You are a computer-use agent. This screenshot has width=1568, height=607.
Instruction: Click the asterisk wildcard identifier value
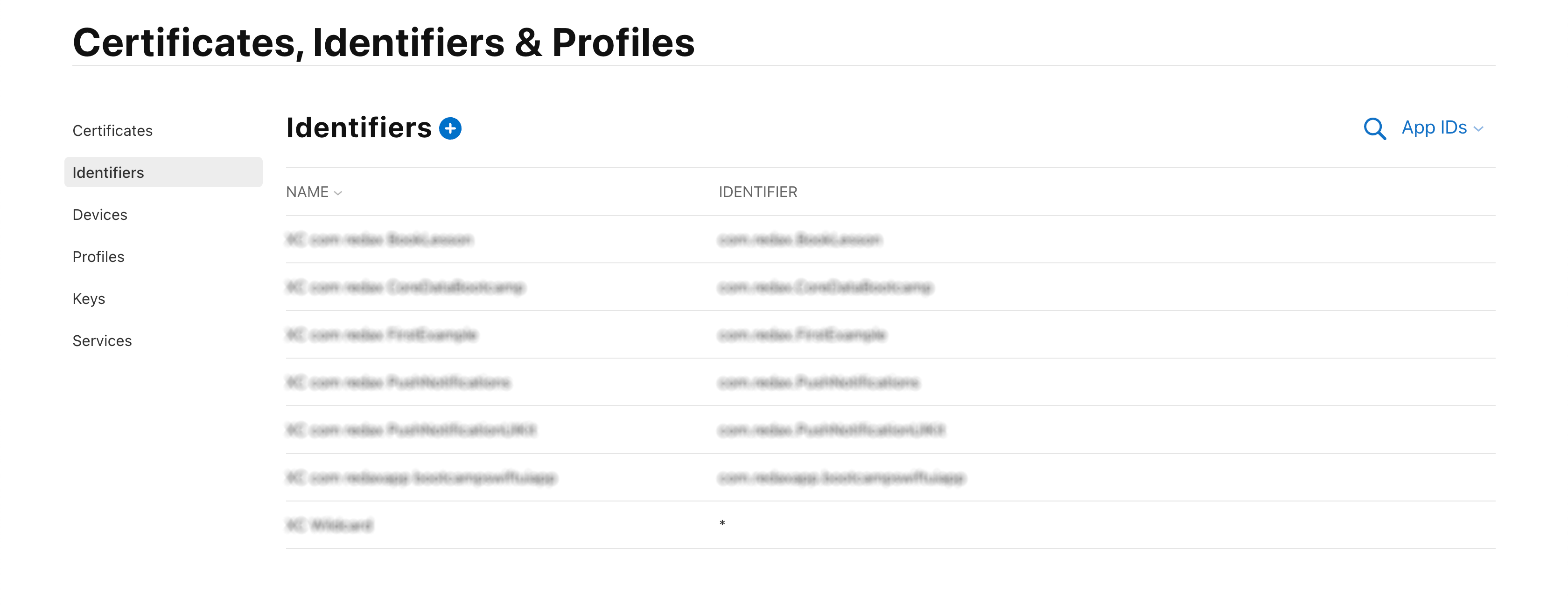722,523
